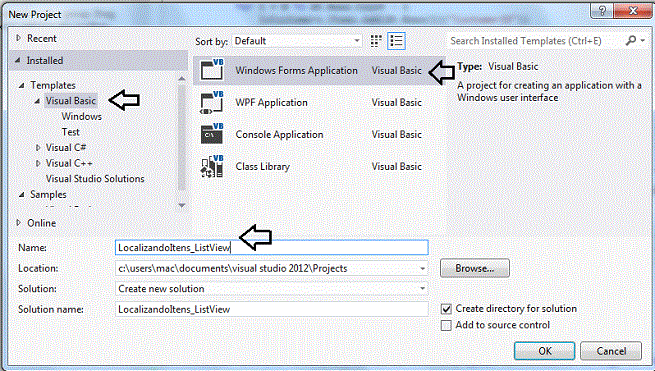
Task: Close the New Project dialog
Action: pos(633,11)
